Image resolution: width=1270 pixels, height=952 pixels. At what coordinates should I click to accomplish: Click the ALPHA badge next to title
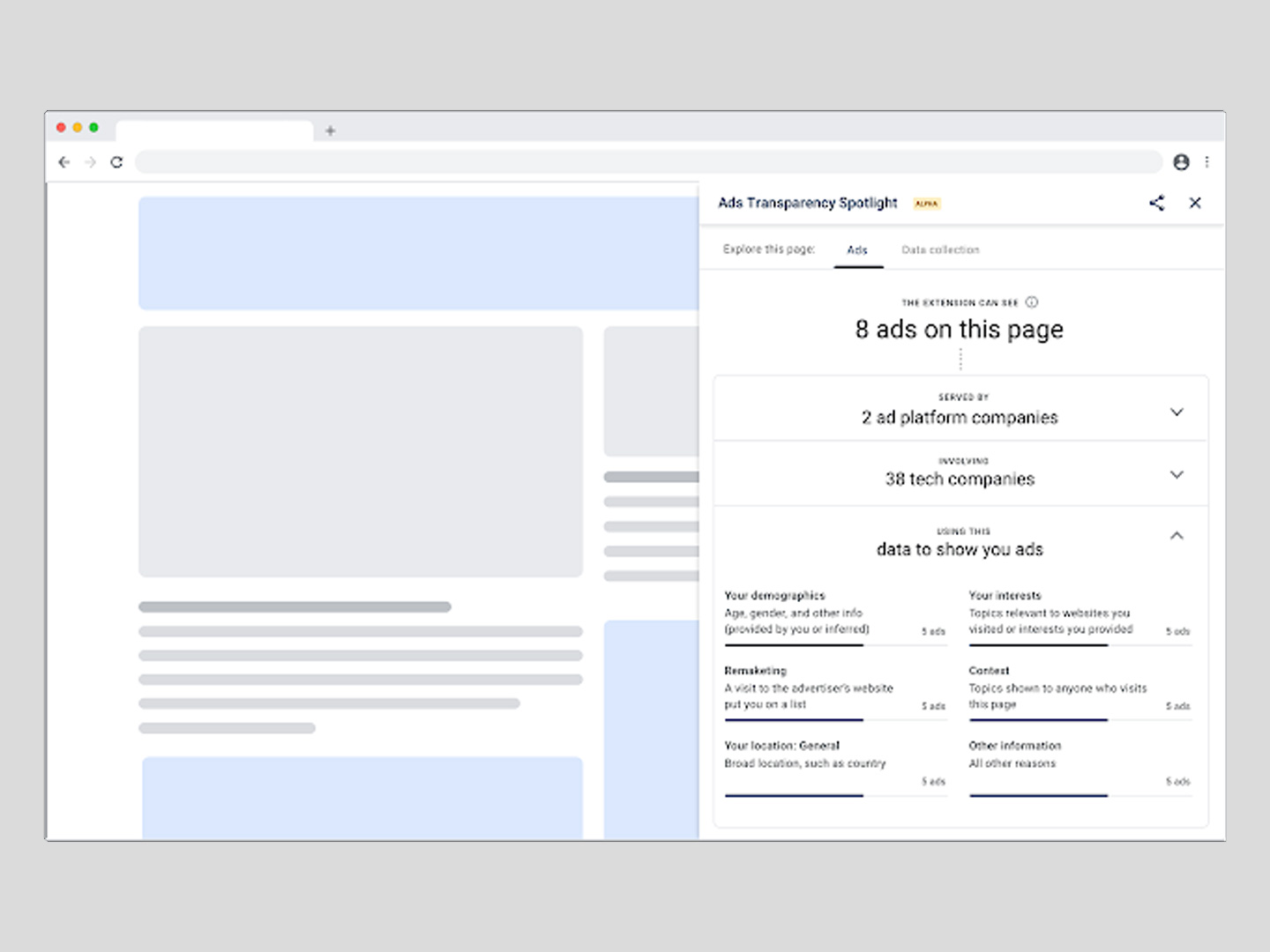click(926, 204)
